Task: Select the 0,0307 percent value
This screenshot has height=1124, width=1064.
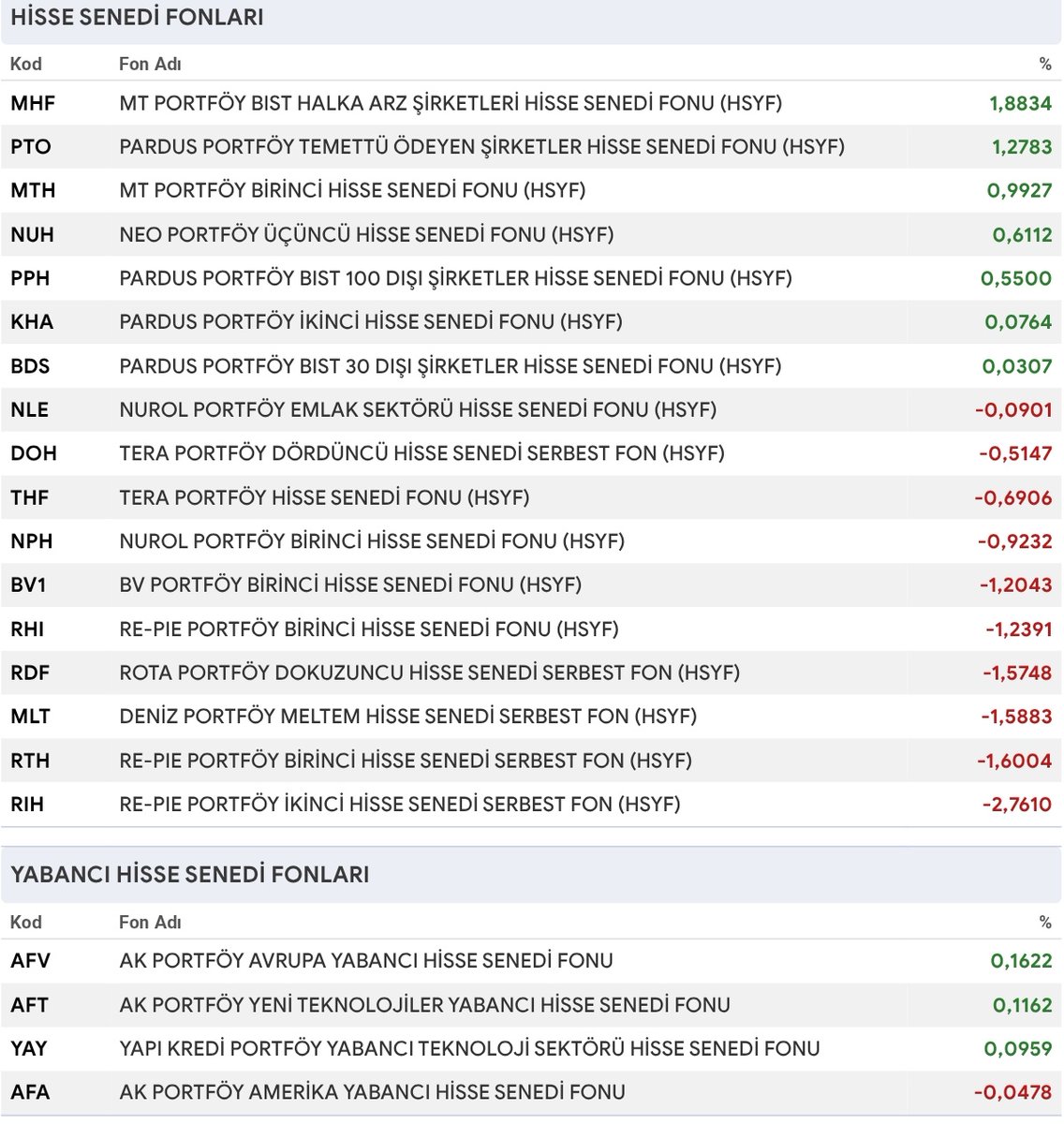Action: [1017, 366]
